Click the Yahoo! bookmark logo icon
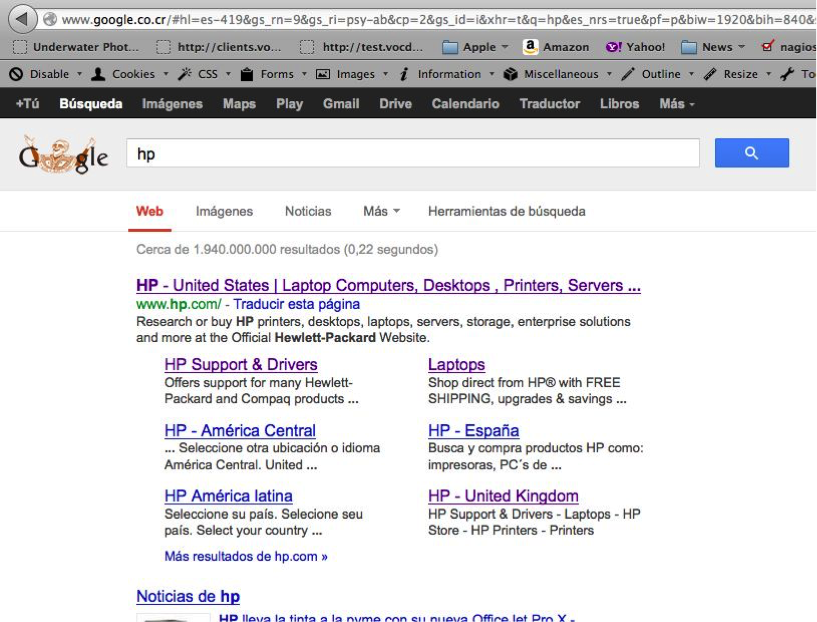The height and width of the screenshot is (622, 817). [x=613, y=47]
